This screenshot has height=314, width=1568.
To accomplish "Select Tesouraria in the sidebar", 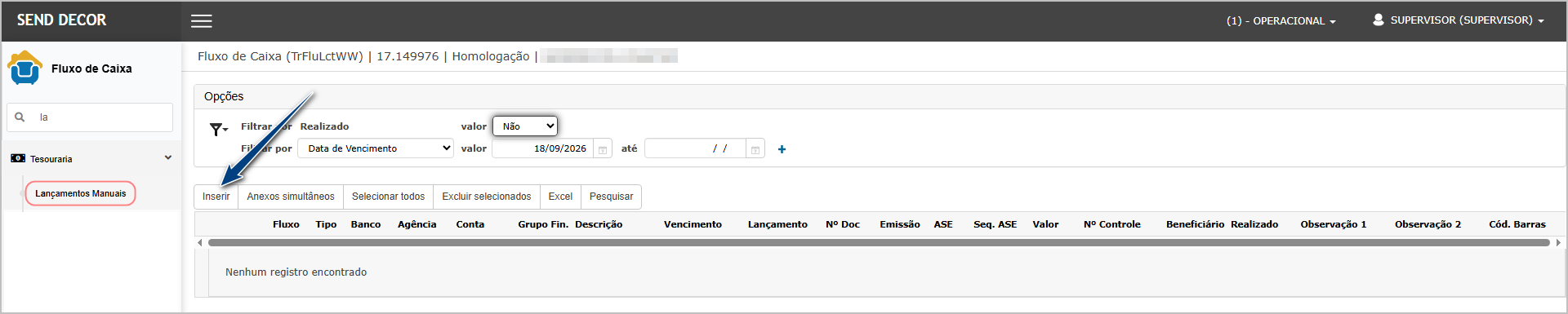I will point(51,159).
